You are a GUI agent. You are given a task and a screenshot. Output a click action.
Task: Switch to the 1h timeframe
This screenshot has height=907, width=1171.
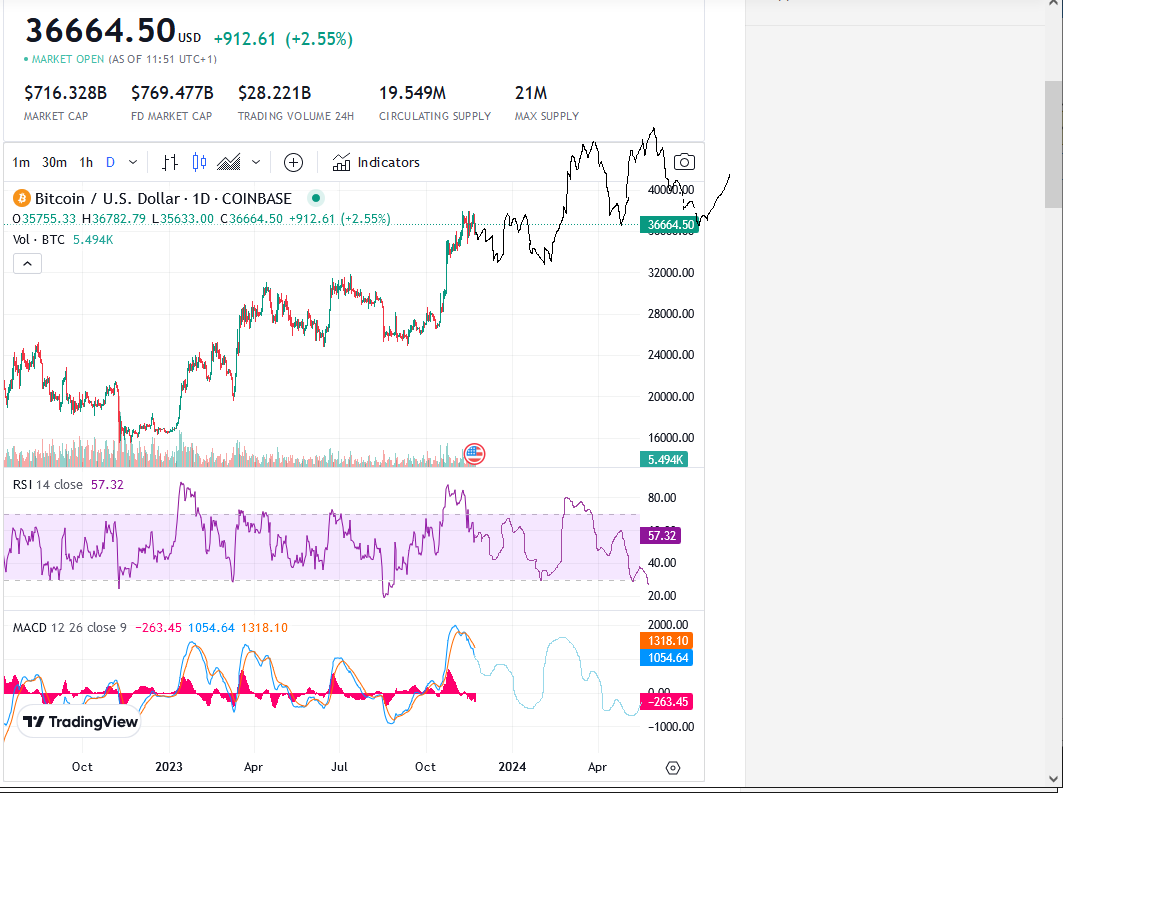(87, 162)
